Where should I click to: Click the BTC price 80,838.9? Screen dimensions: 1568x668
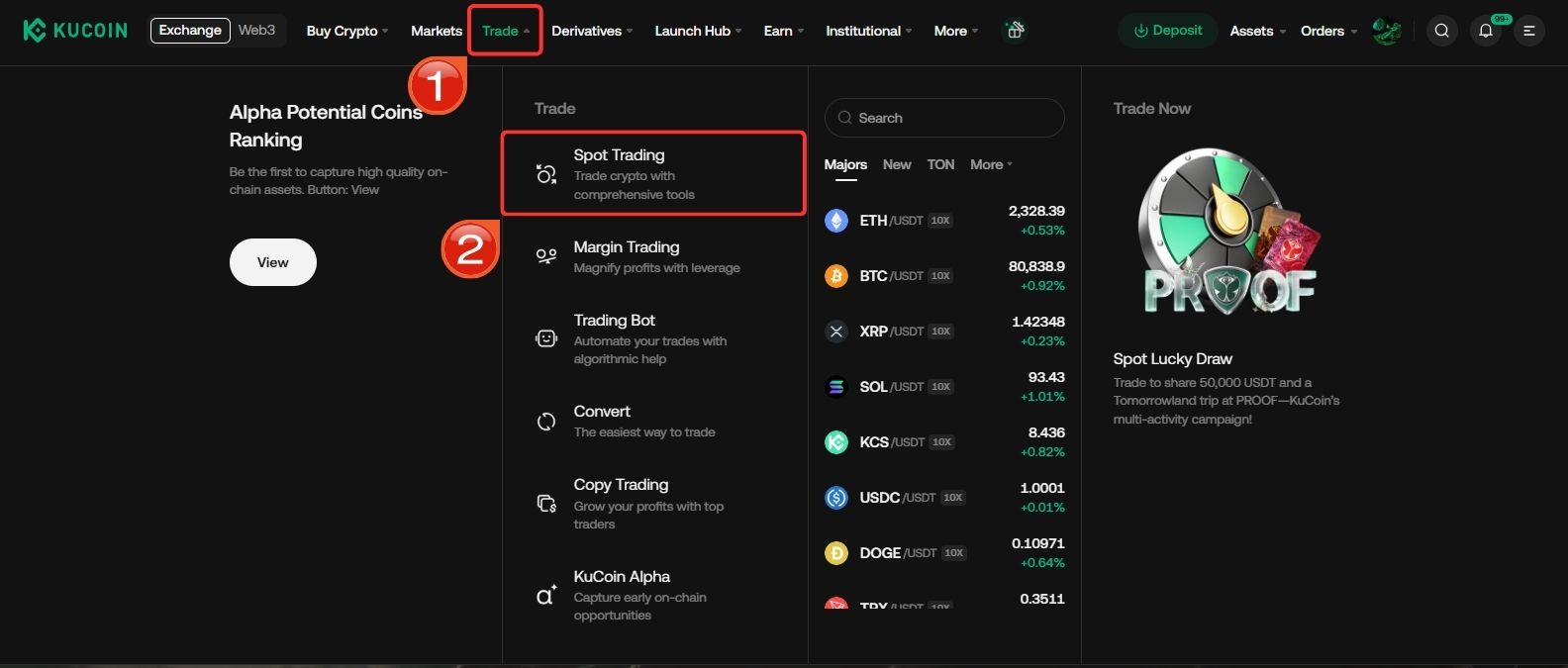coord(1036,266)
